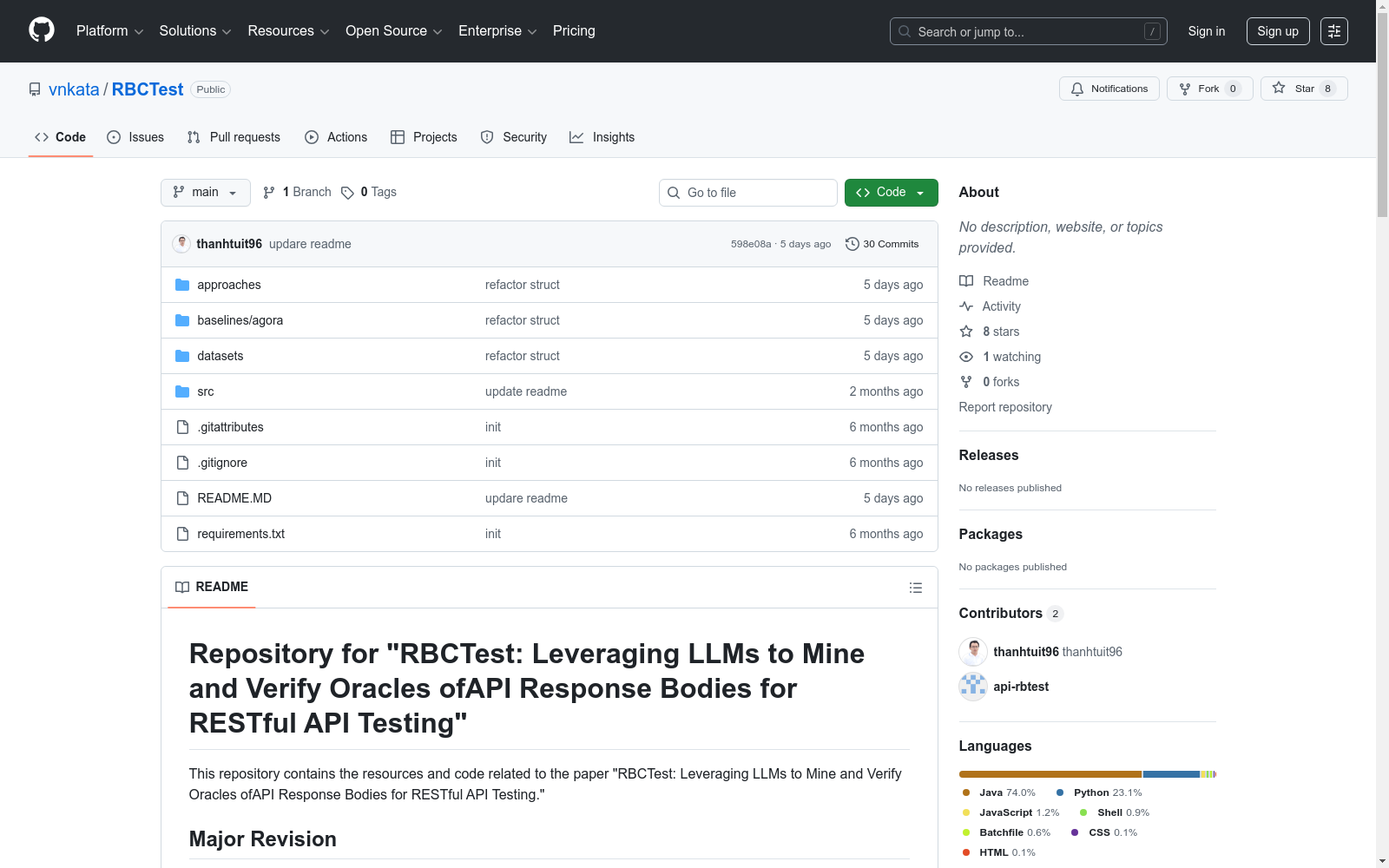
Task: Open the Readme link in About
Action: click(994, 281)
